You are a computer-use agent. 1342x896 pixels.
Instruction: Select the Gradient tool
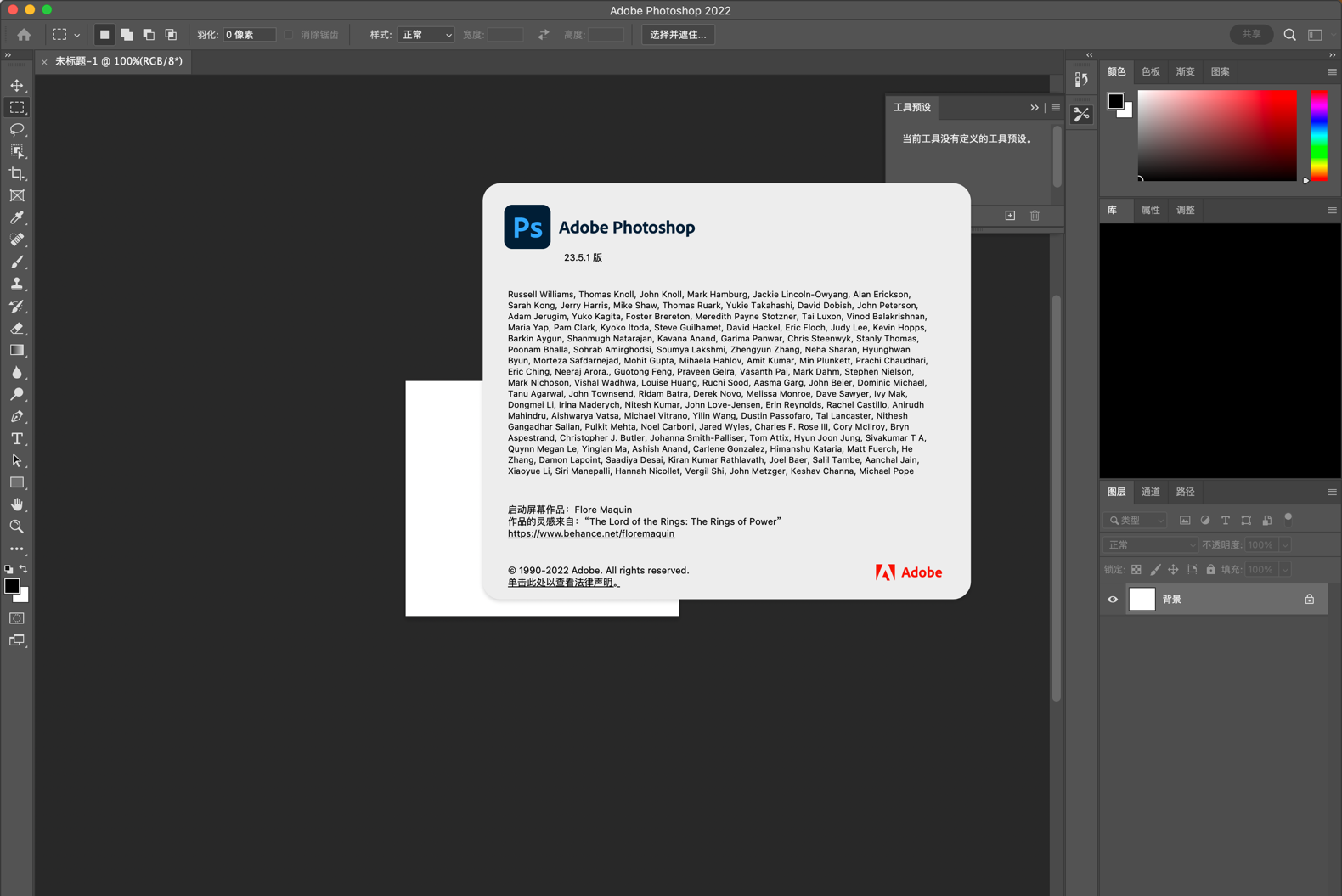pos(17,351)
